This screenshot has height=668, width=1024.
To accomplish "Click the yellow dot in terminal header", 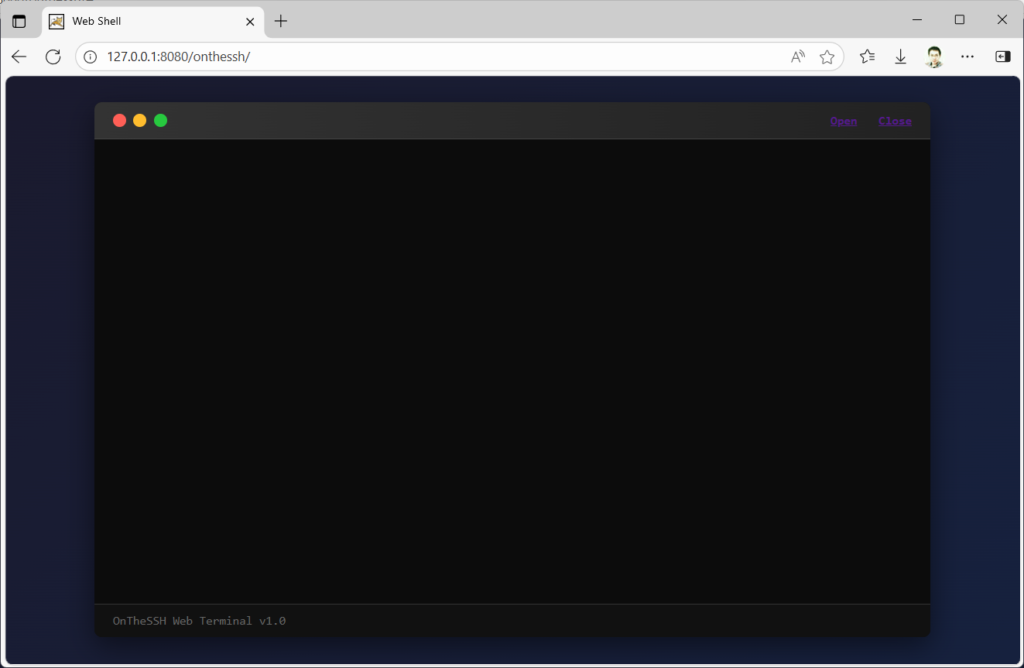I will pyautogui.click(x=140, y=121).
